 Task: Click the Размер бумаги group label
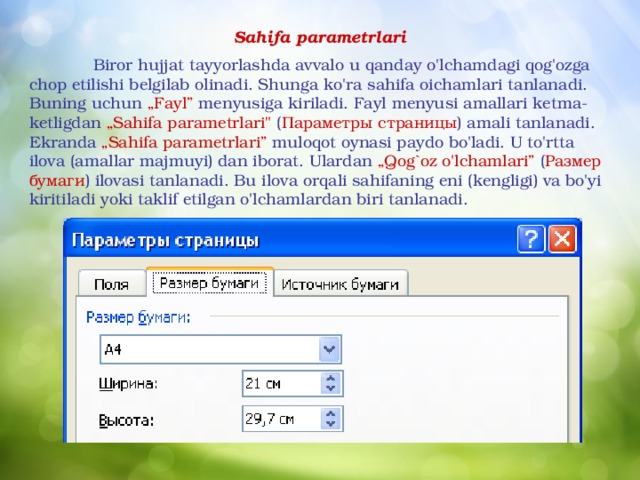138,317
